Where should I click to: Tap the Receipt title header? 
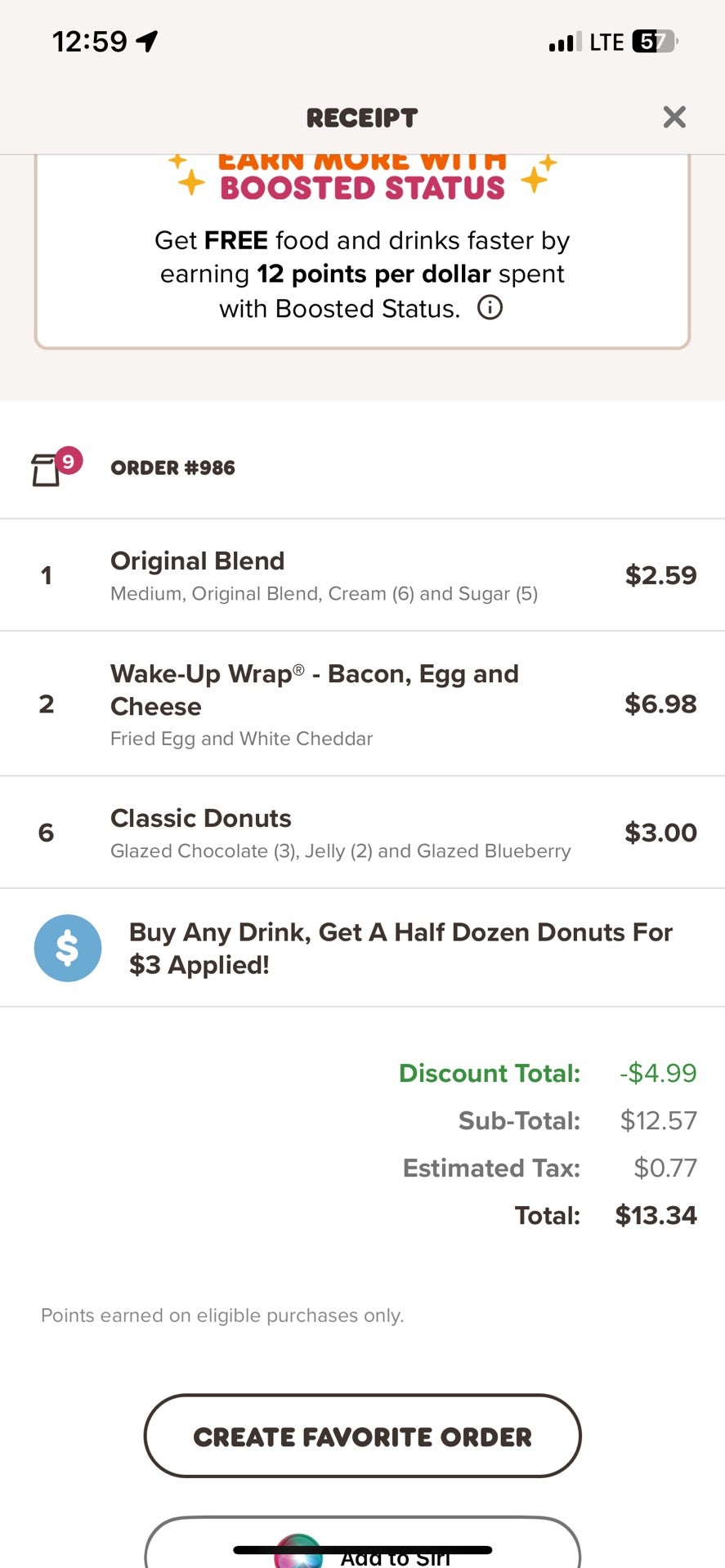pos(362,118)
